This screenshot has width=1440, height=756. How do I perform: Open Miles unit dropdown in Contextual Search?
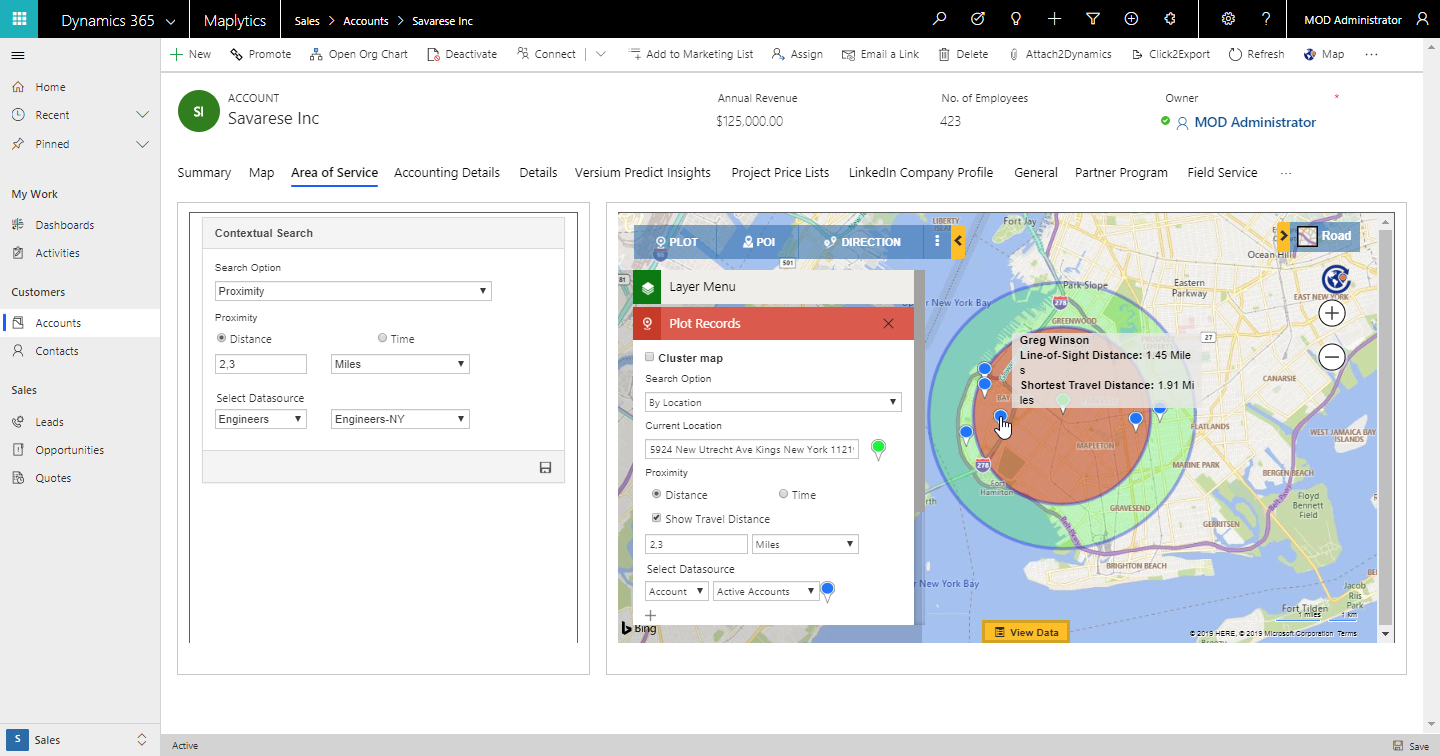[x=400, y=364]
